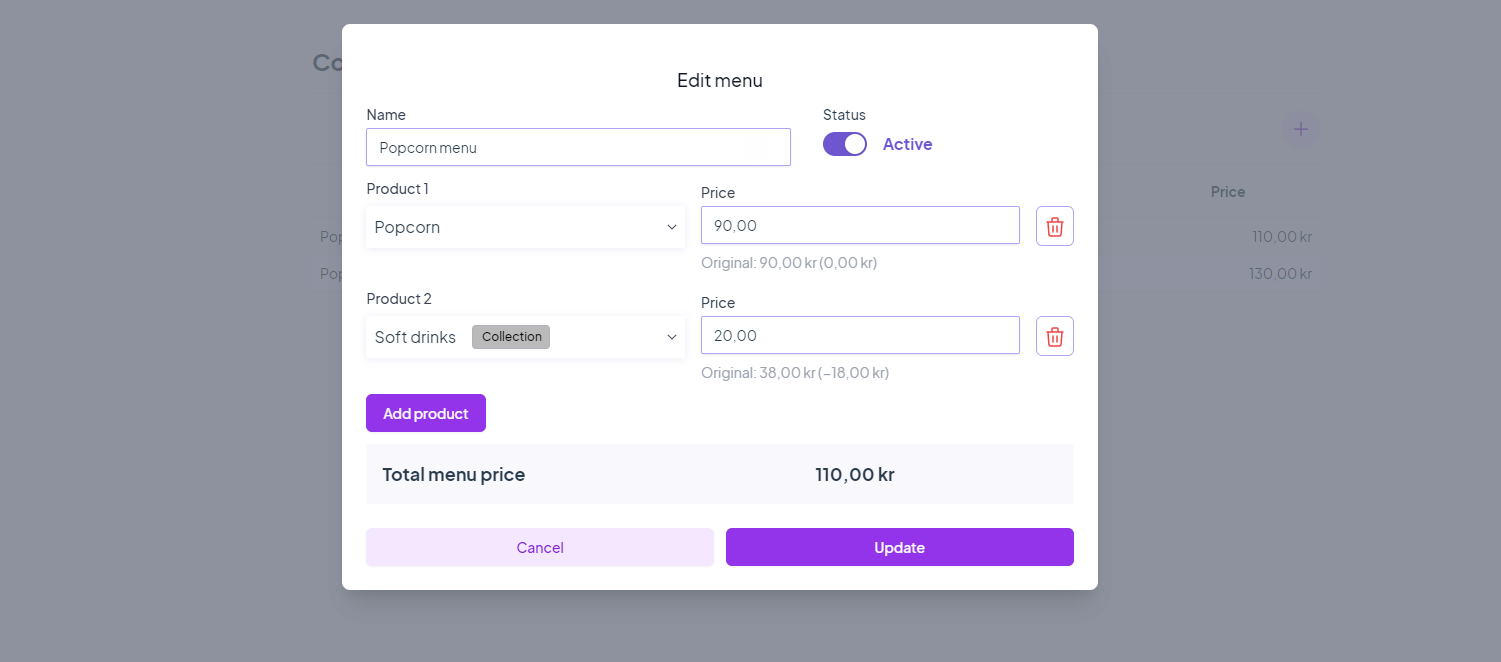Open the Product 2 dropdown arrow
Image resolution: width=1501 pixels, height=662 pixels.
coord(672,337)
